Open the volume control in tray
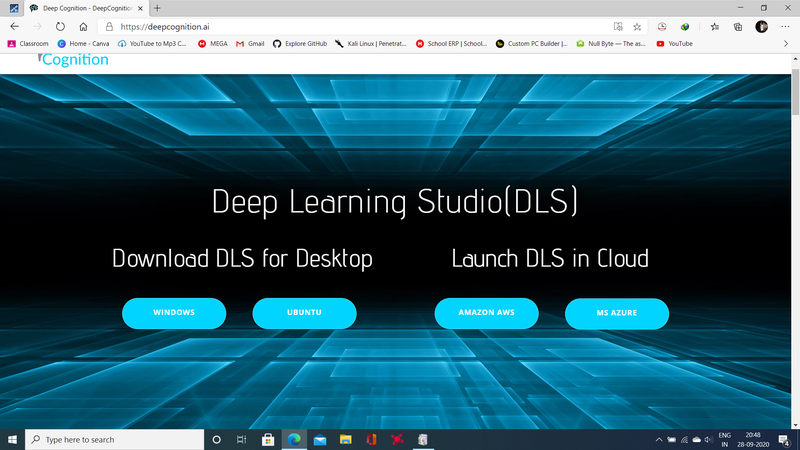The image size is (800, 450). point(709,439)
